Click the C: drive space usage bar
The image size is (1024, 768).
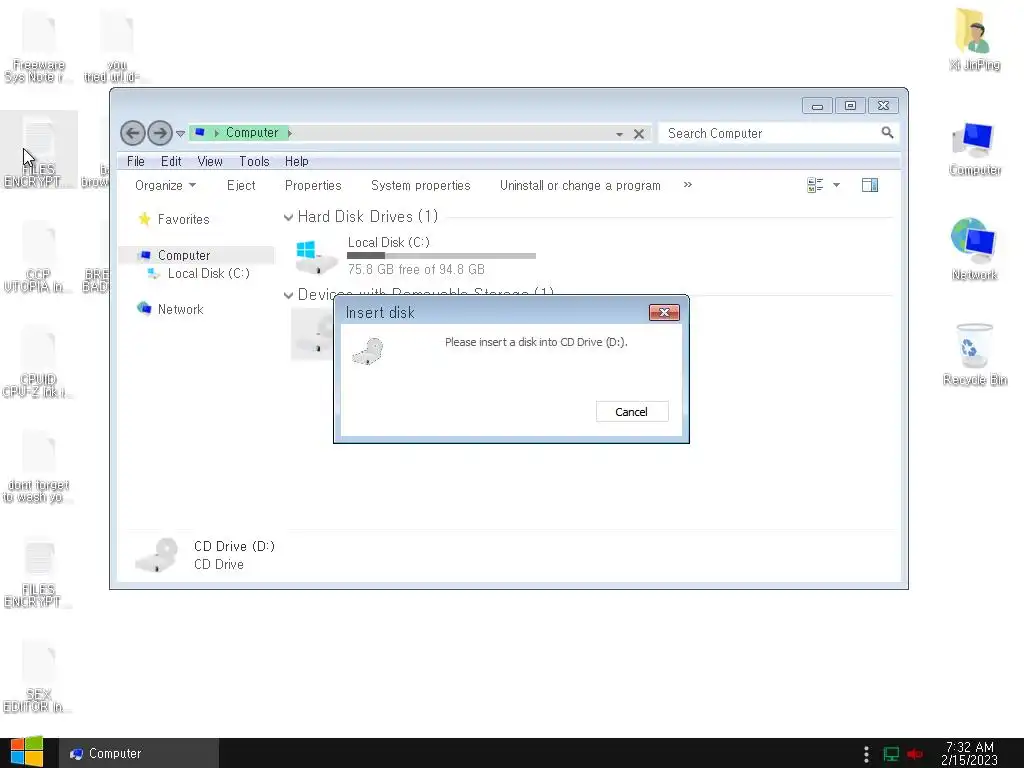click(441, 256)
